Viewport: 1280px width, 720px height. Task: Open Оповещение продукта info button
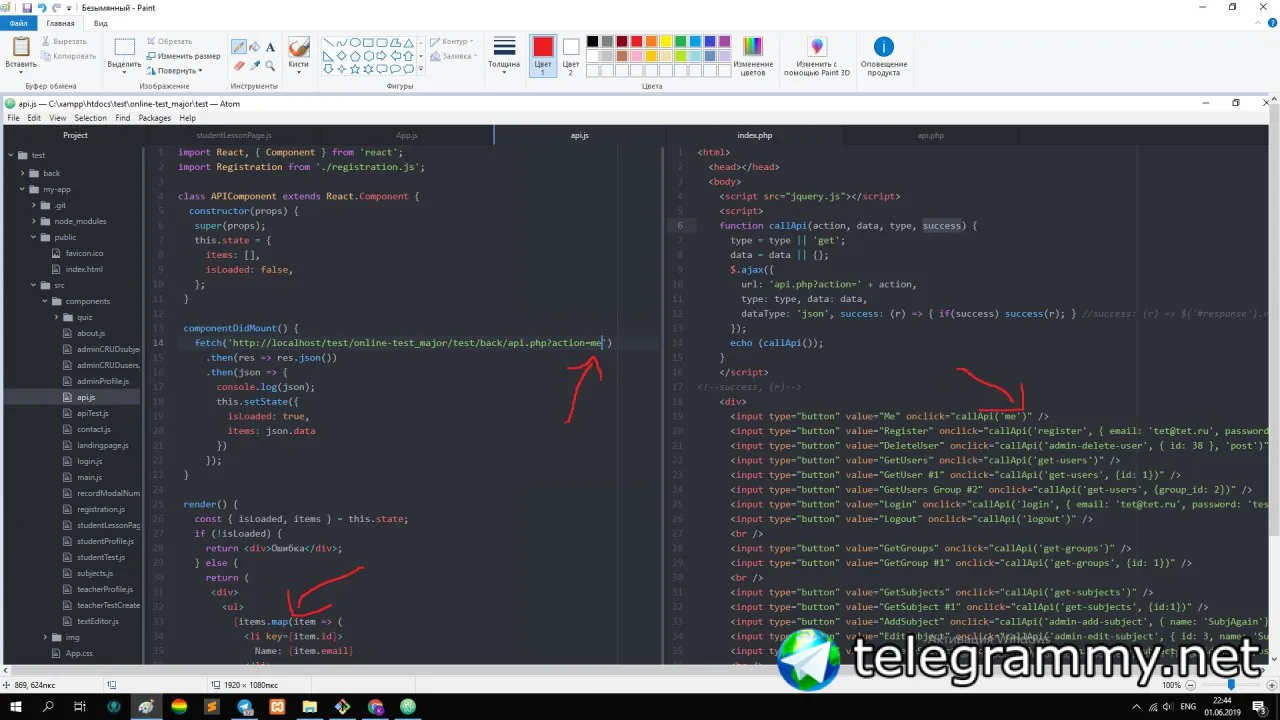click(x=884, y=56)
